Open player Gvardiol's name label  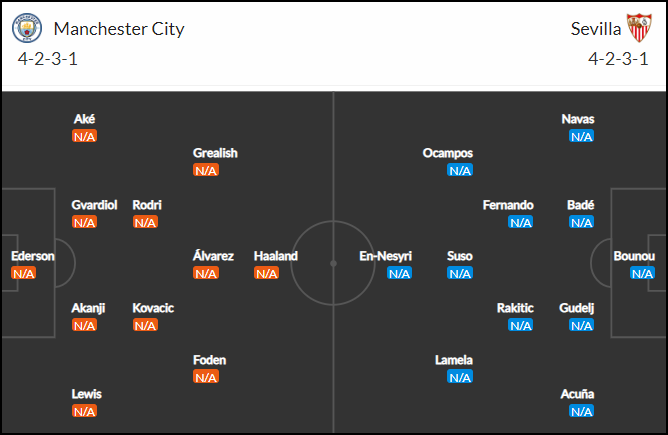tap(94, 205)
